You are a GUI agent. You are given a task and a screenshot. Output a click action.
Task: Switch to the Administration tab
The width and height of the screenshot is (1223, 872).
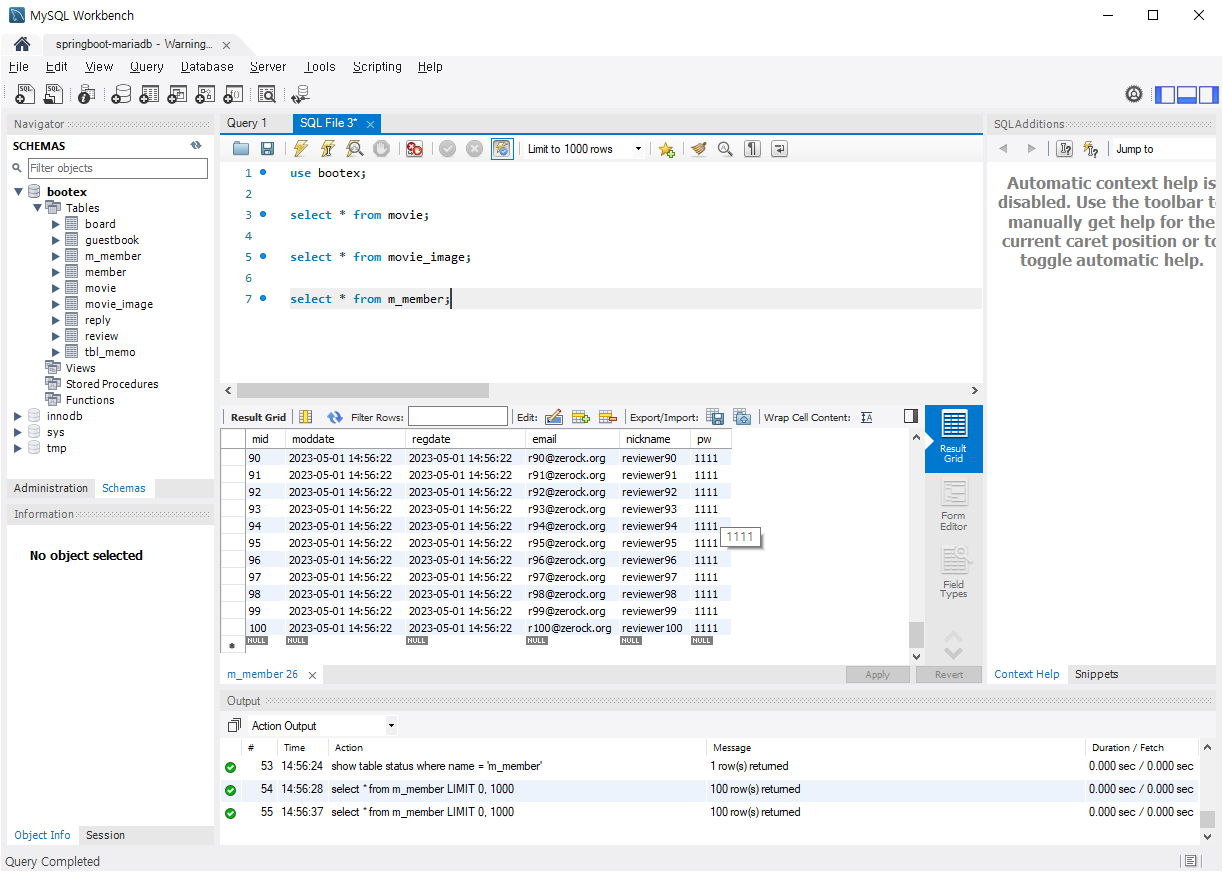(51, 488)
